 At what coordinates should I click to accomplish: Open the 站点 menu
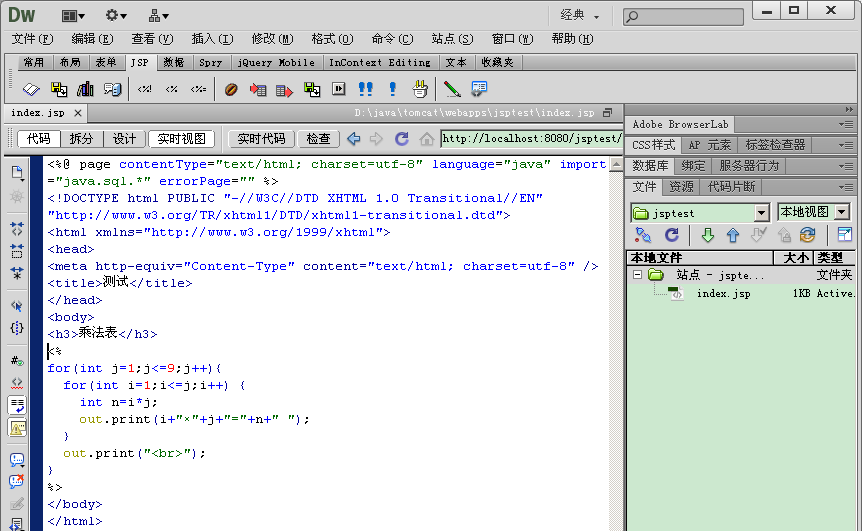pos(452,39)
